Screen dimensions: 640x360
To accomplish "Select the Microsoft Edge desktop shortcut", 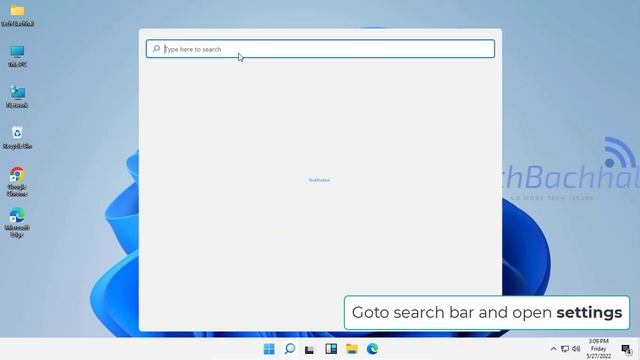I will [x=18, y=222].
